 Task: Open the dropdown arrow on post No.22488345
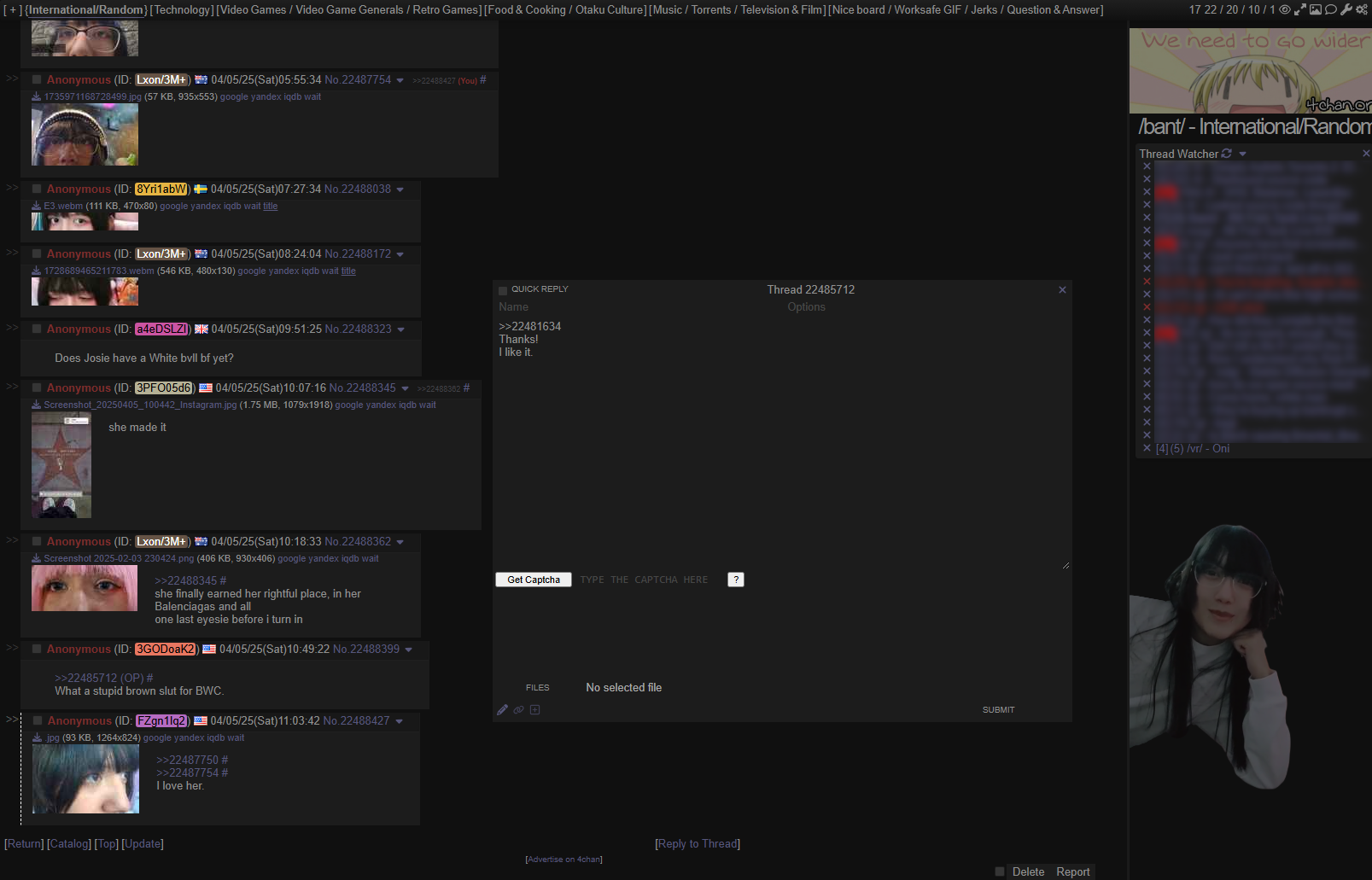405,388
